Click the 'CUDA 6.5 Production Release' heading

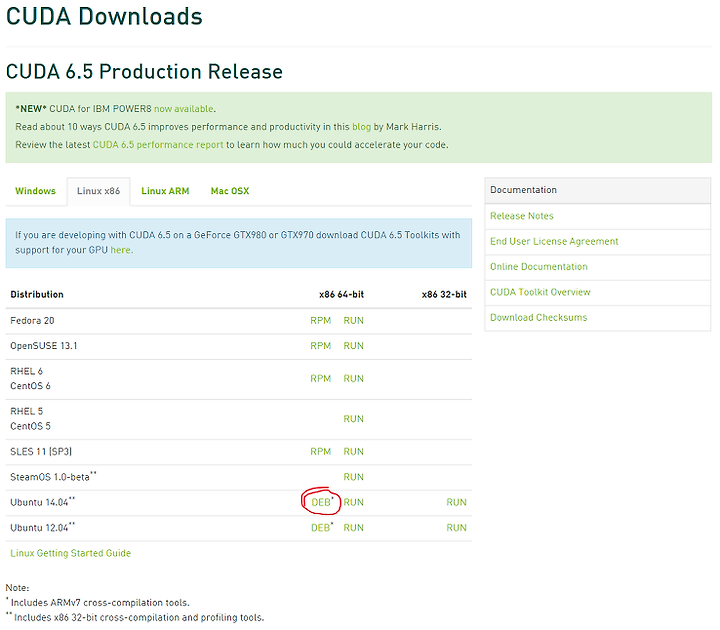click(x=144, y=72)
